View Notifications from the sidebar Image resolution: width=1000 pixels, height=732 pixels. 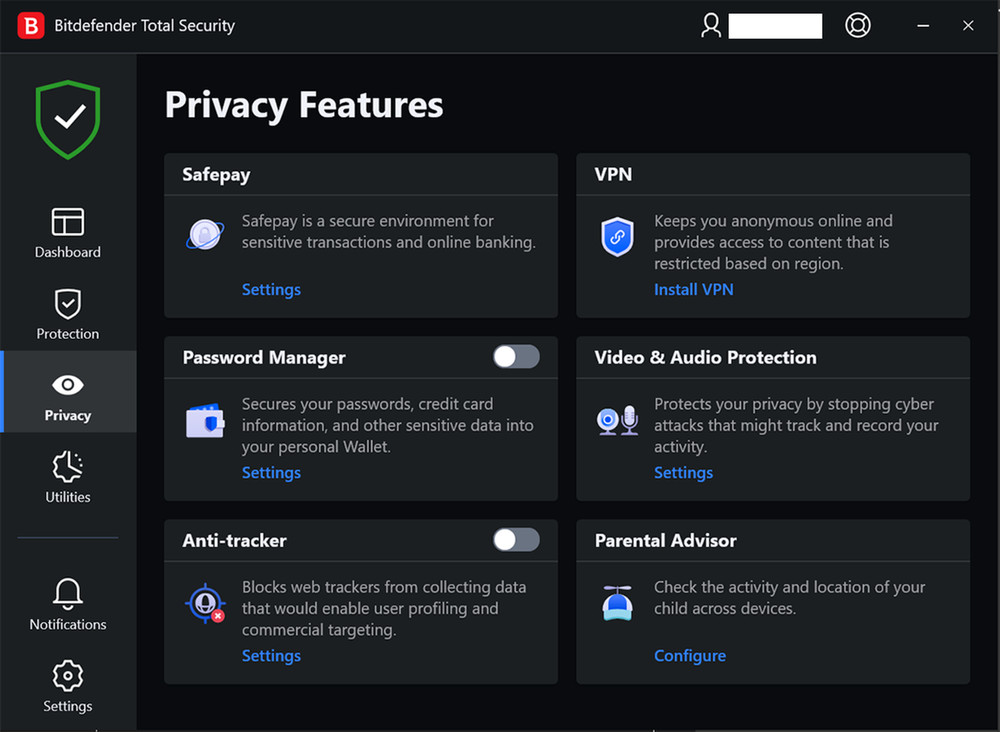[x=67, y=604]
